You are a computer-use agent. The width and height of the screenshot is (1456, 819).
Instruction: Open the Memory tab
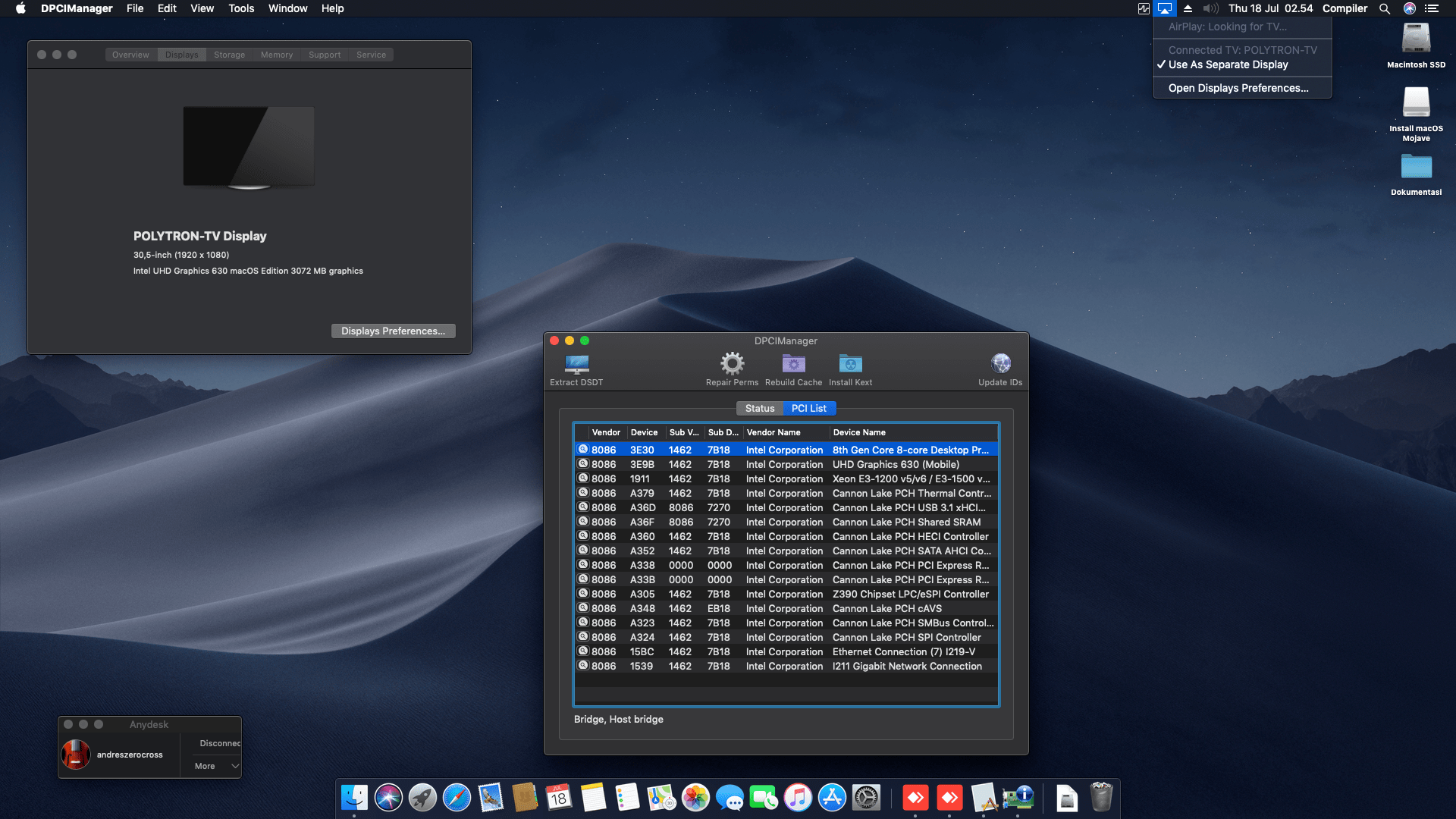point(277,55)
